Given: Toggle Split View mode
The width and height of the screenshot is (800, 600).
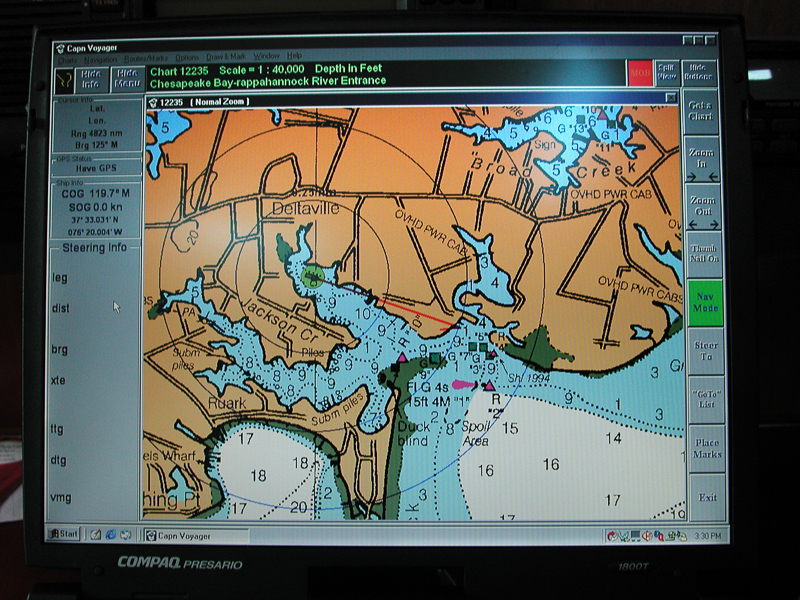Looking at the screenshot, I should coord(666,72).
